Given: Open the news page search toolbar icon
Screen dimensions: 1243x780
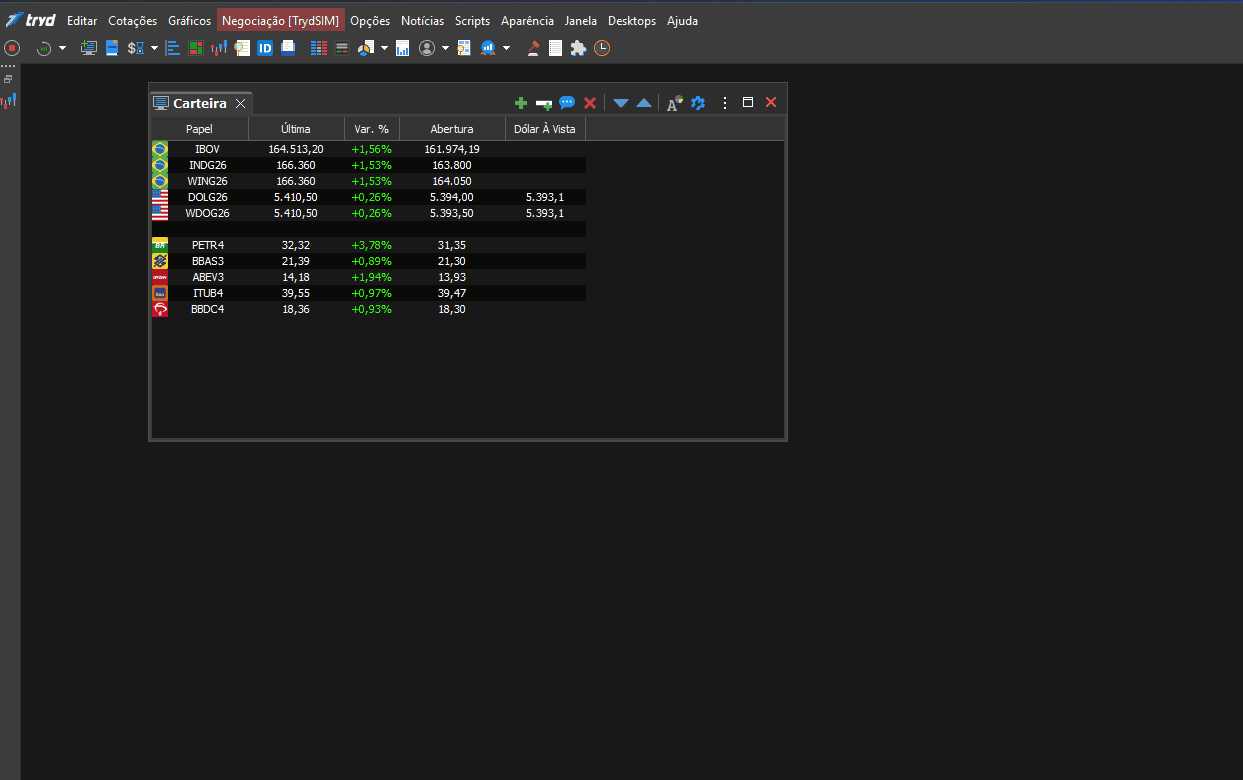Looking at the screenshot, I should pyautogui.click(x=464, y=48).
